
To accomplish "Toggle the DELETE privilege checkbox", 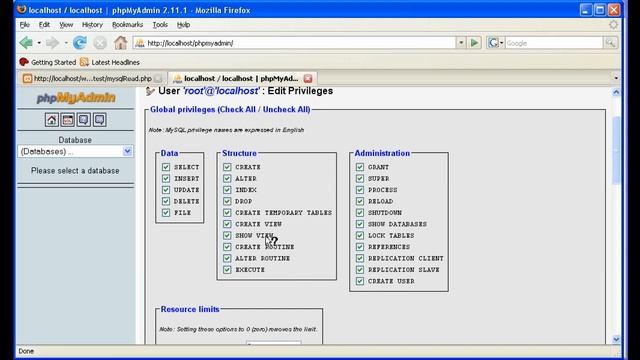I will 166,201.
